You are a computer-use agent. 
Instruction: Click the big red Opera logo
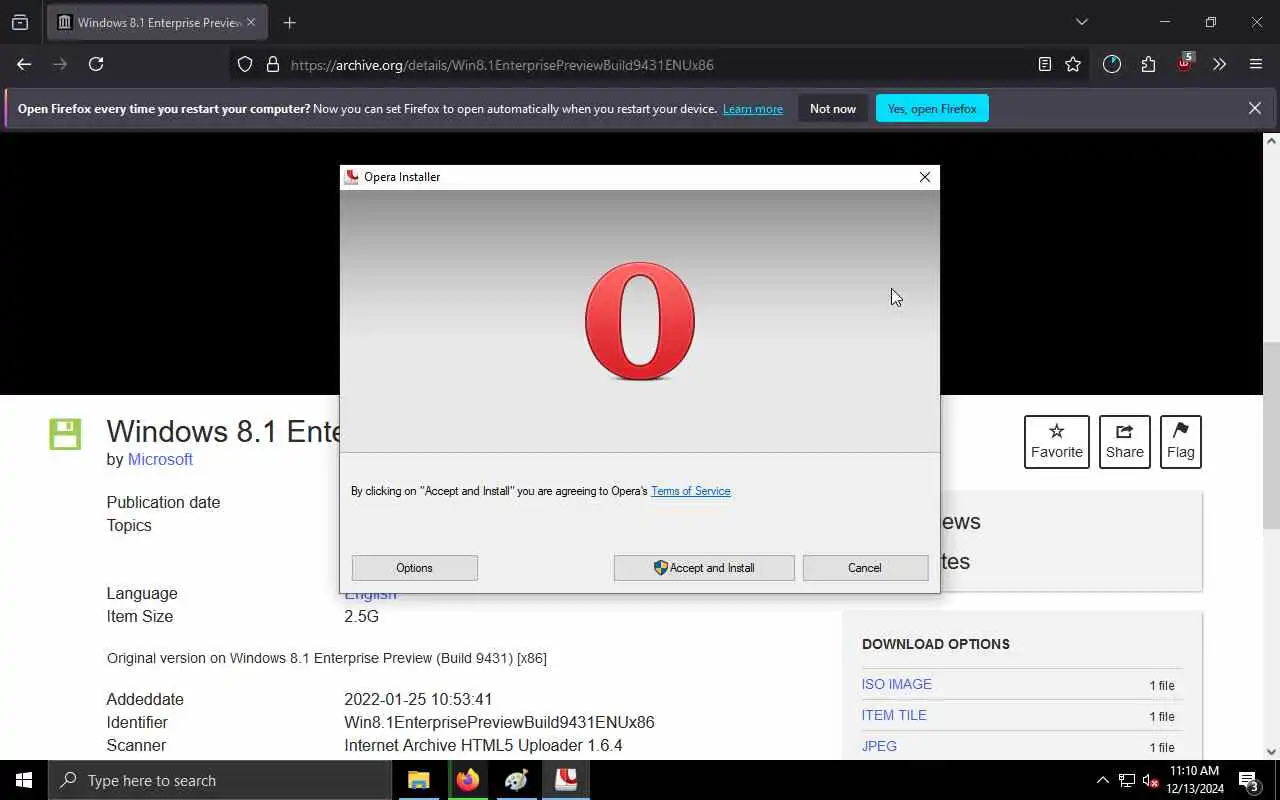(640, 322)
